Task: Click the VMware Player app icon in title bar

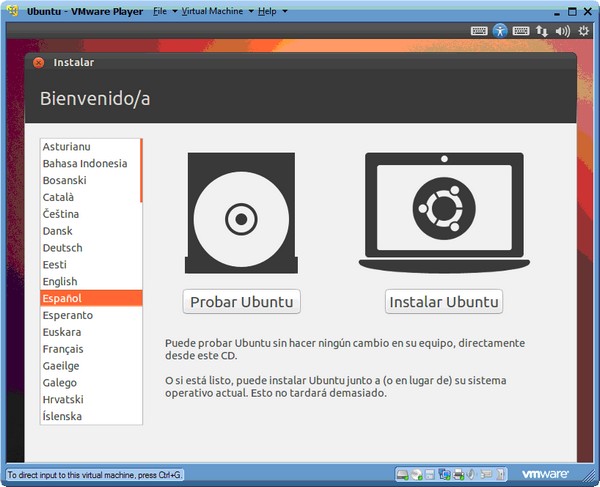Action: click(x=13, y=11)
